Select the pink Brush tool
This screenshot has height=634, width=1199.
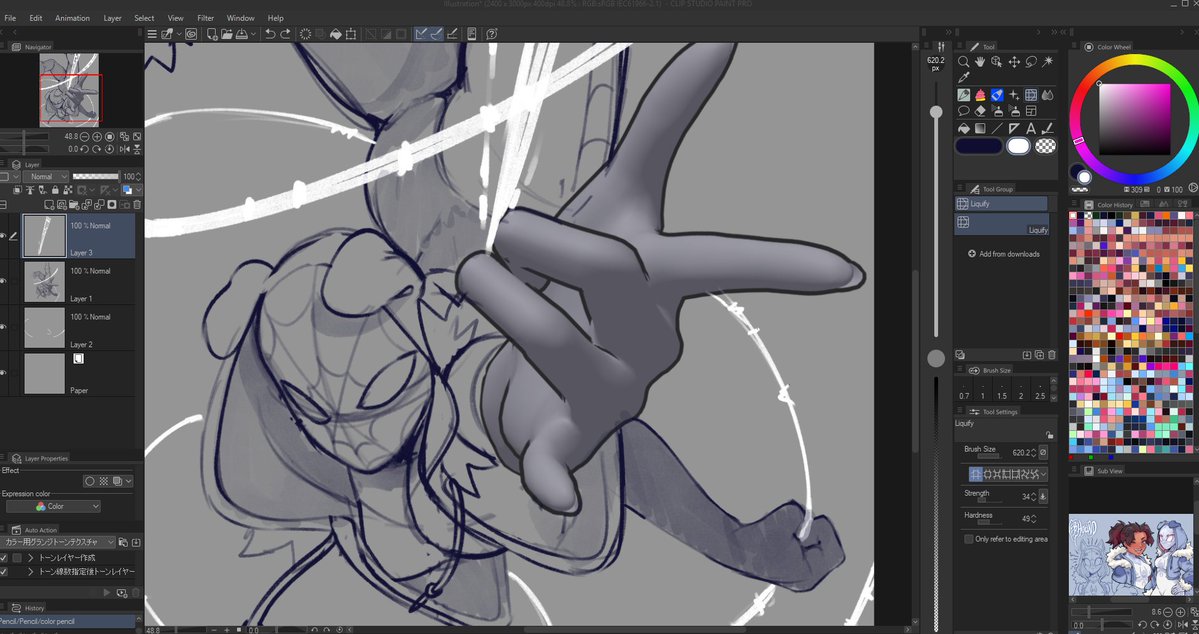pyautogui.click(x=980, y=96)
